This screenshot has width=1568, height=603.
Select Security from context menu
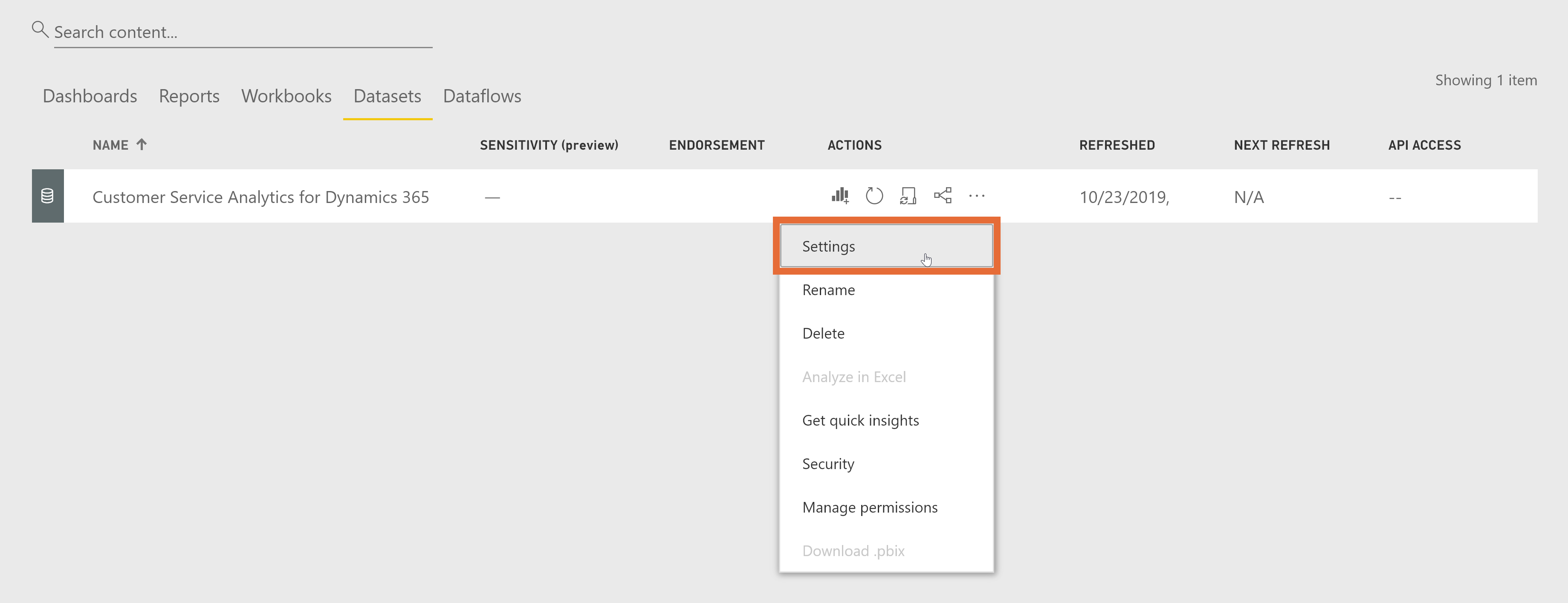coord(829,463)
